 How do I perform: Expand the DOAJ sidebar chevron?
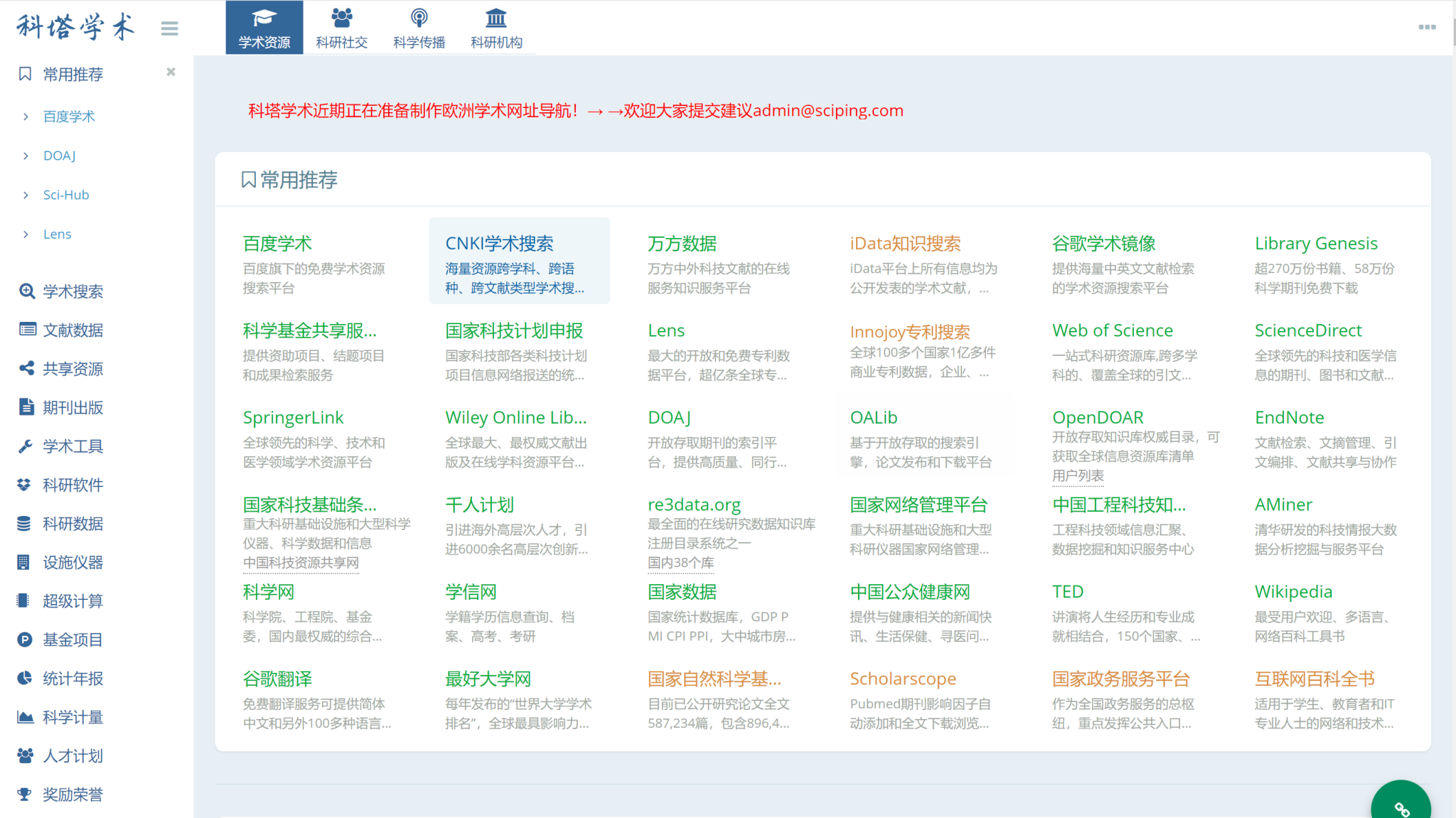pos(26,156)
